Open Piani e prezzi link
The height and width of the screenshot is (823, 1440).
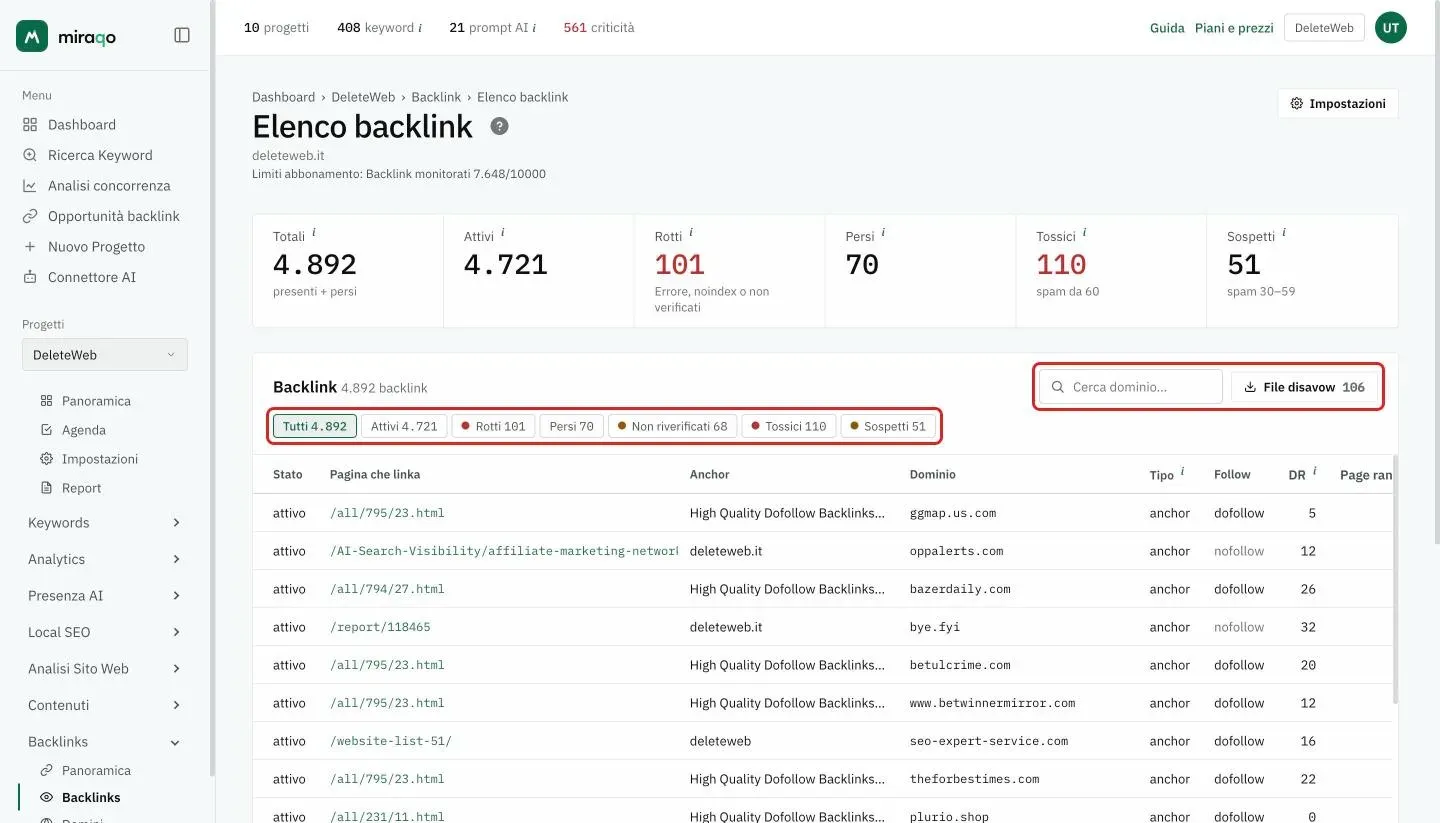tap(1234, 28)
